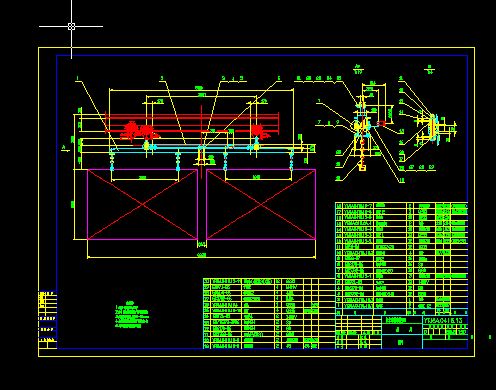Pick the drawing number text in the title block
The image size is (496, 390).
click(x=443, y=320)
